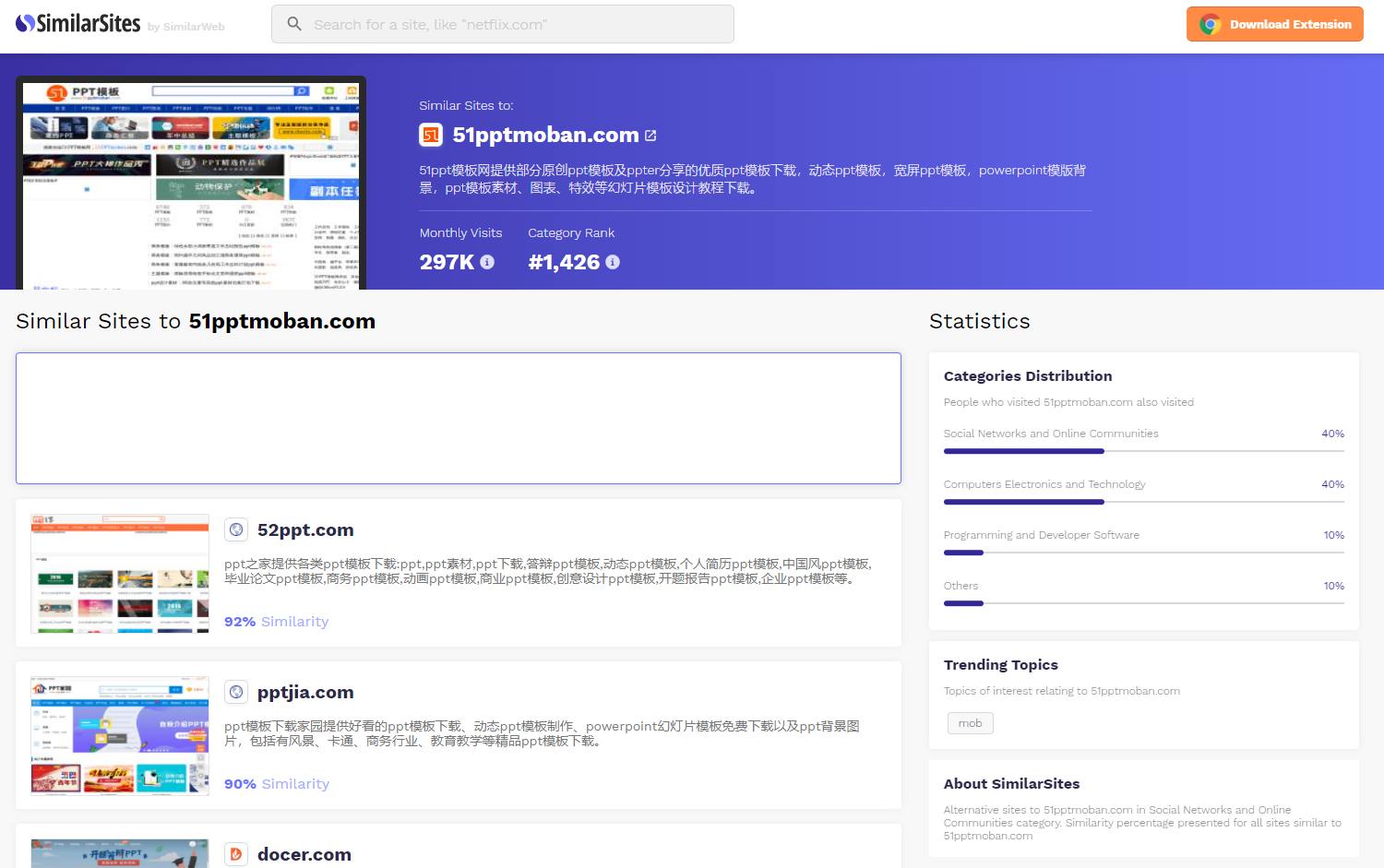Open the pptjia.com site link
The image size is (1384, 868).
click(305, 693)
